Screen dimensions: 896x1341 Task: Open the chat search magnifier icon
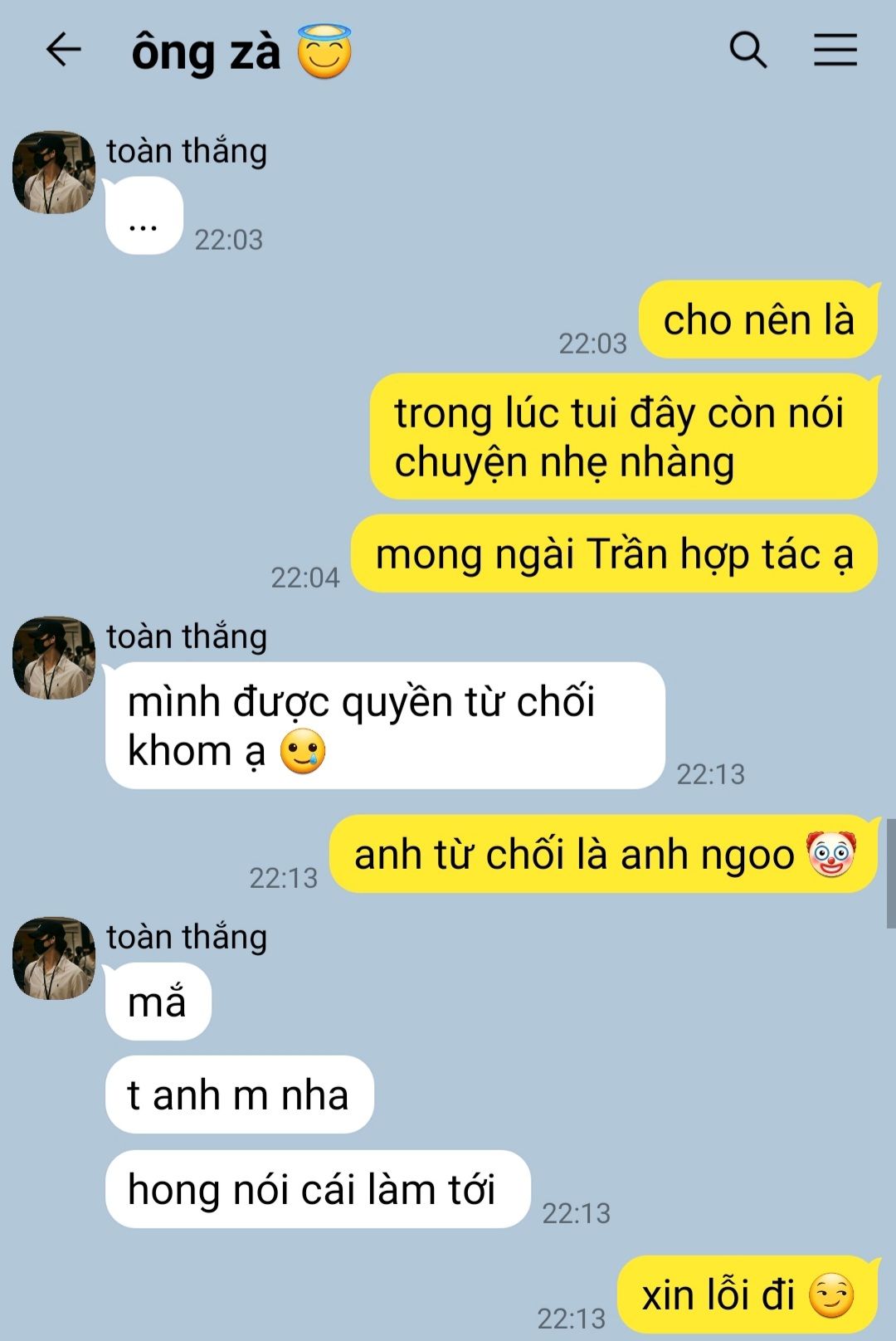(x=748, y=50)
